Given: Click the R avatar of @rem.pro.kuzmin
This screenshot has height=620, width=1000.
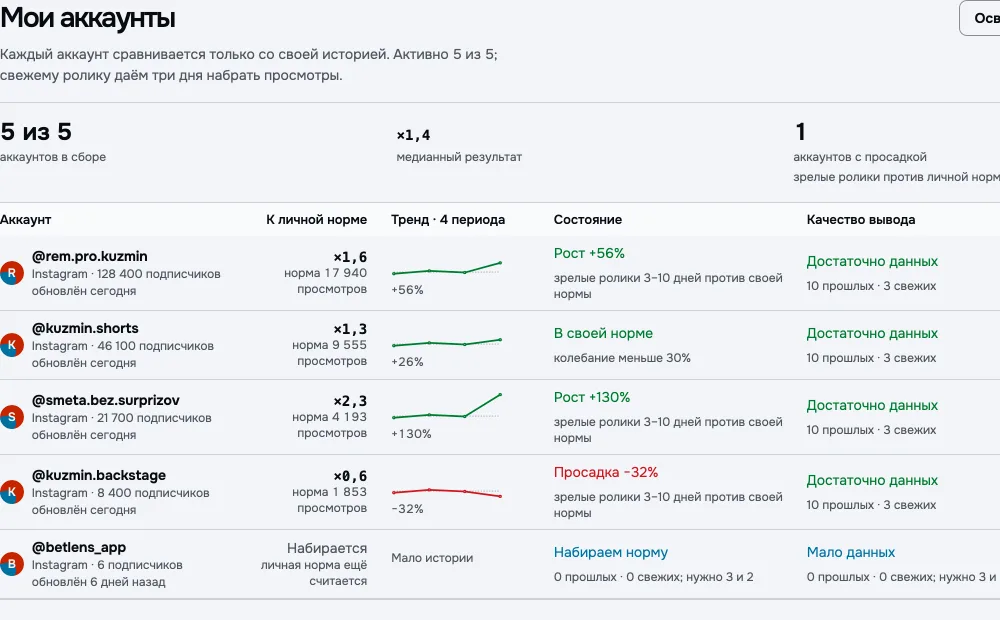Looking at the screenshot, I should [x=11, y=273].
